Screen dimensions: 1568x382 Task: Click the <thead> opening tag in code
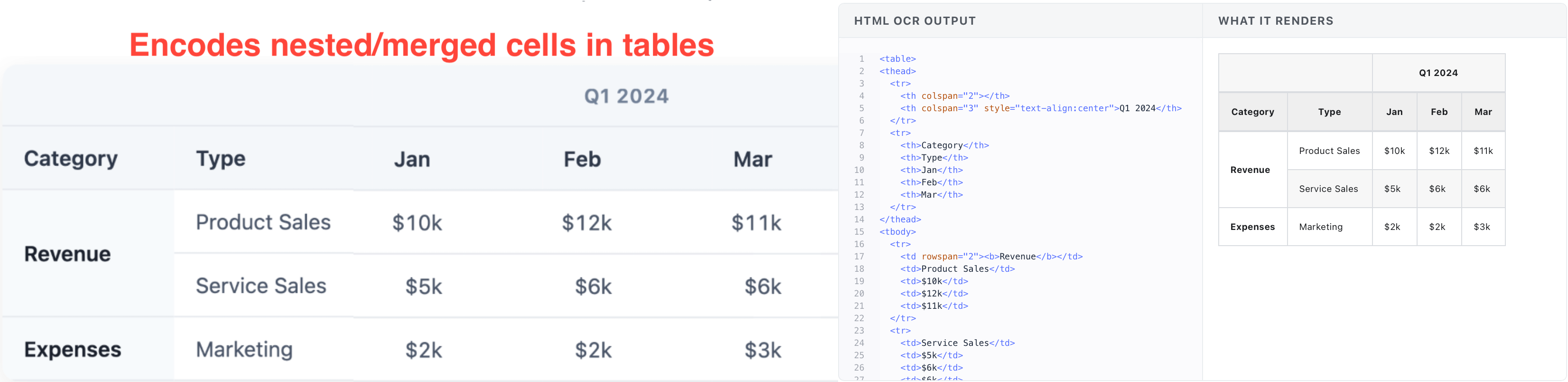tap(897, 71)
